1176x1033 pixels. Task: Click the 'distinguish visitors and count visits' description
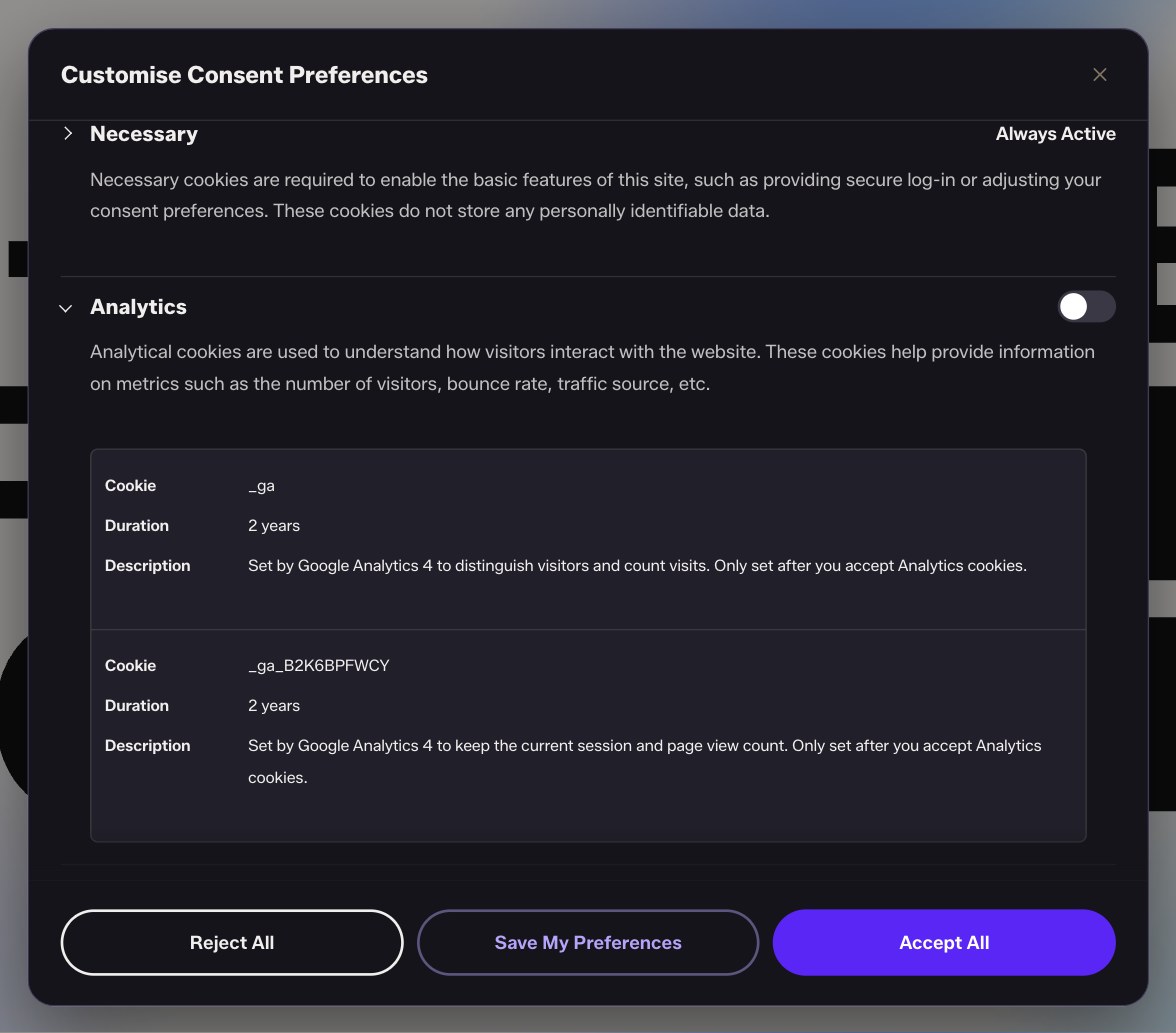point(638,566)
